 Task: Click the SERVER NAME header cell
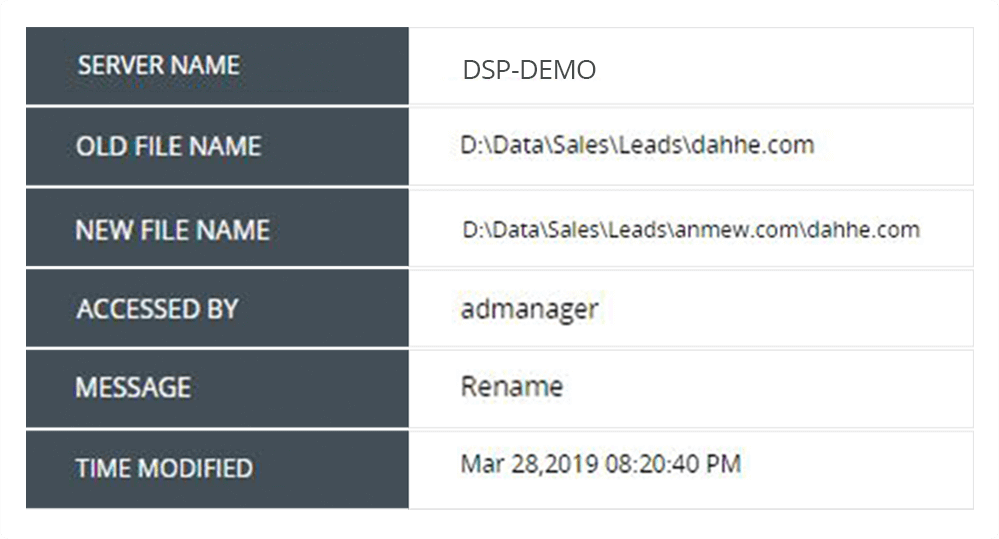(x=217, y=66)
